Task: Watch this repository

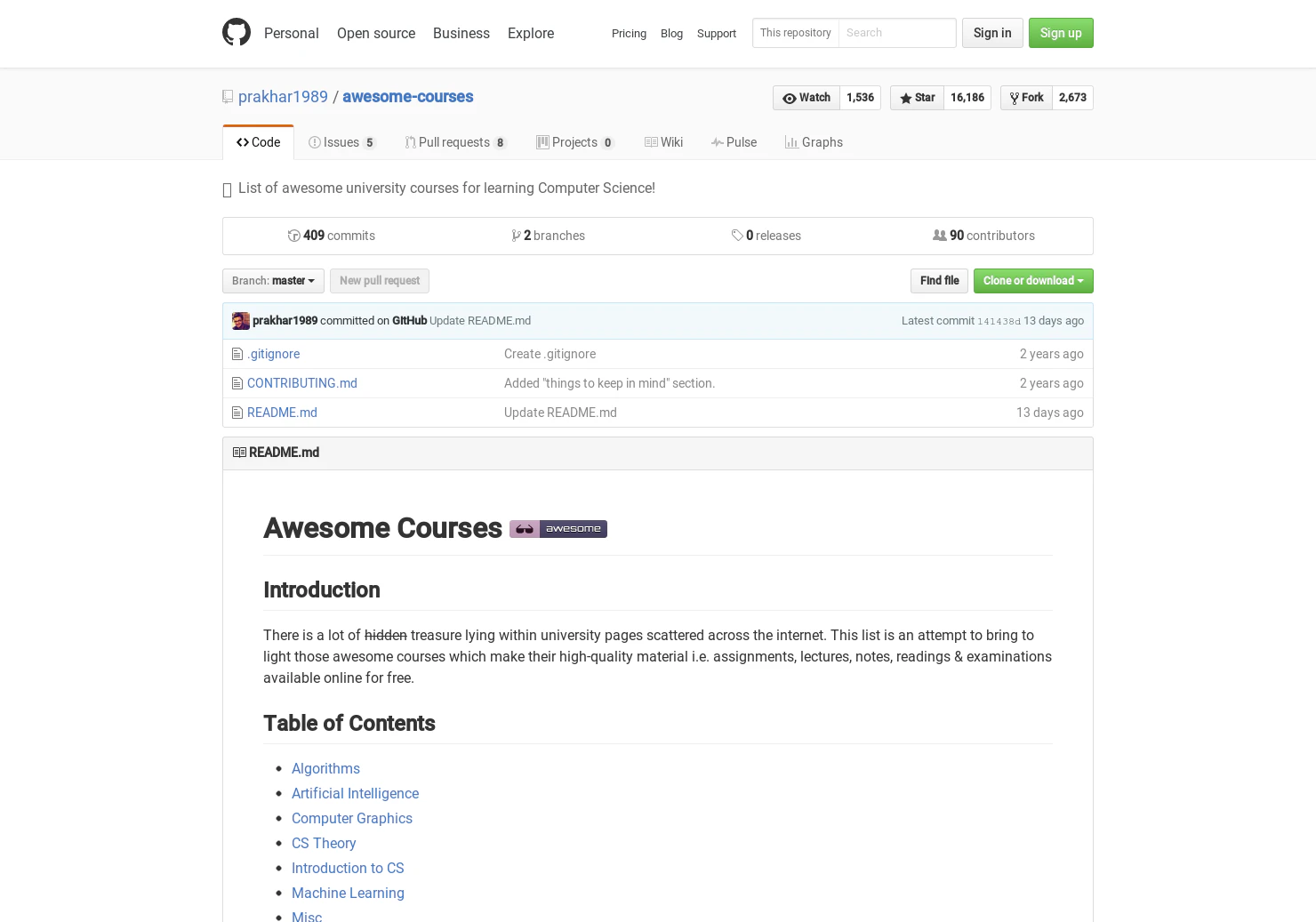Action: pos(806,98)
